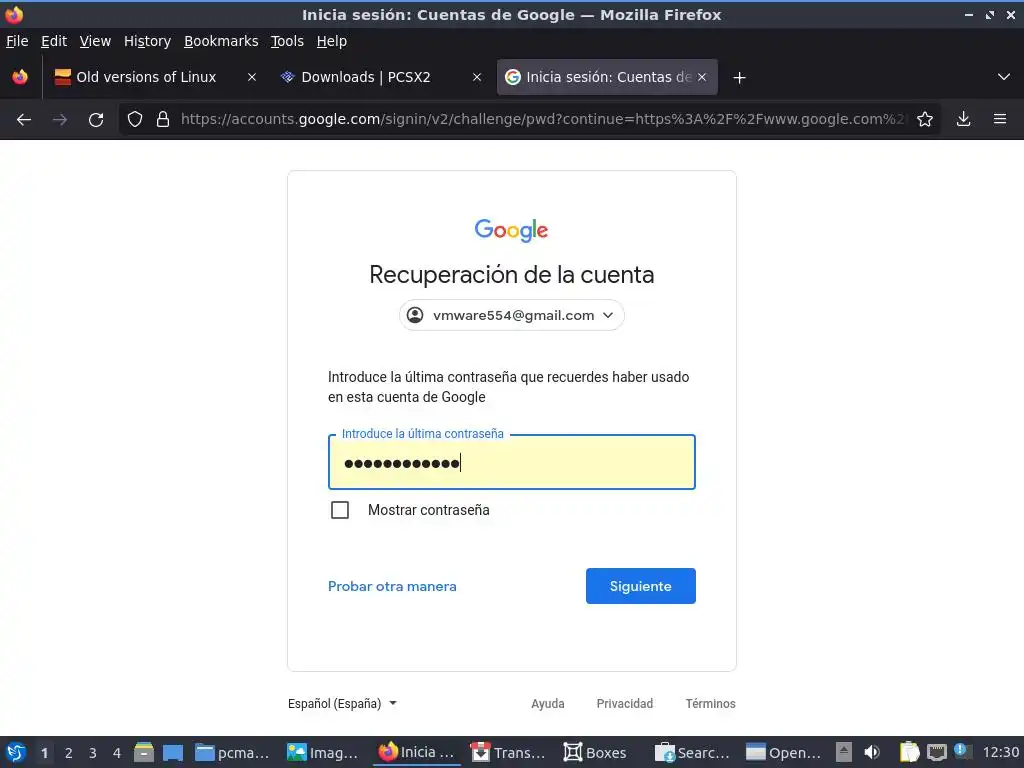The width and height of the screenshot is (1024, 768).
Task: Click the network tray icon
Action: click(x=936, y=752)
